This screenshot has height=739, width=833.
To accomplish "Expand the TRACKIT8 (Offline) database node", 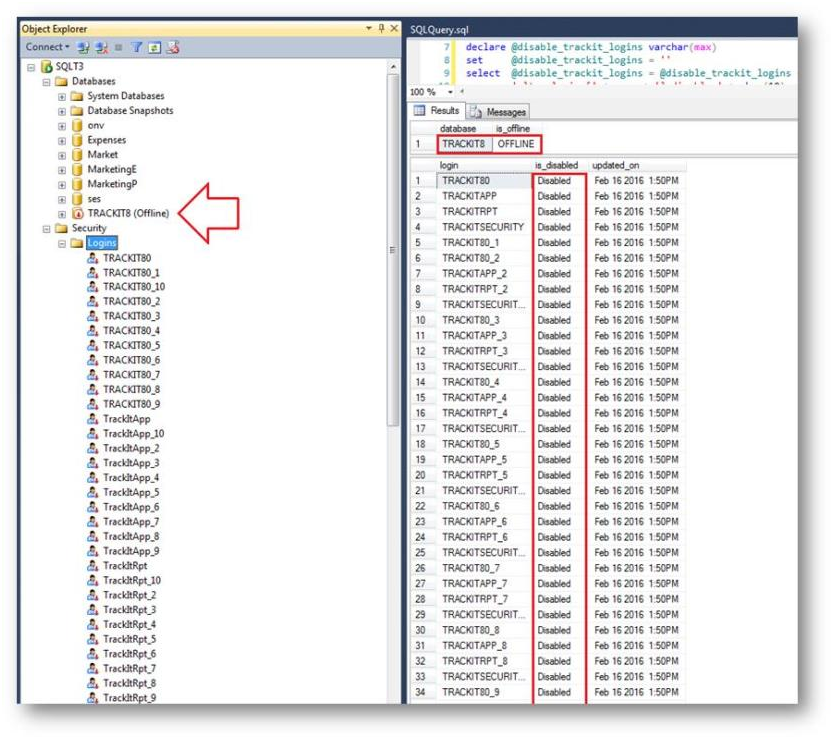I will point(62,214).
